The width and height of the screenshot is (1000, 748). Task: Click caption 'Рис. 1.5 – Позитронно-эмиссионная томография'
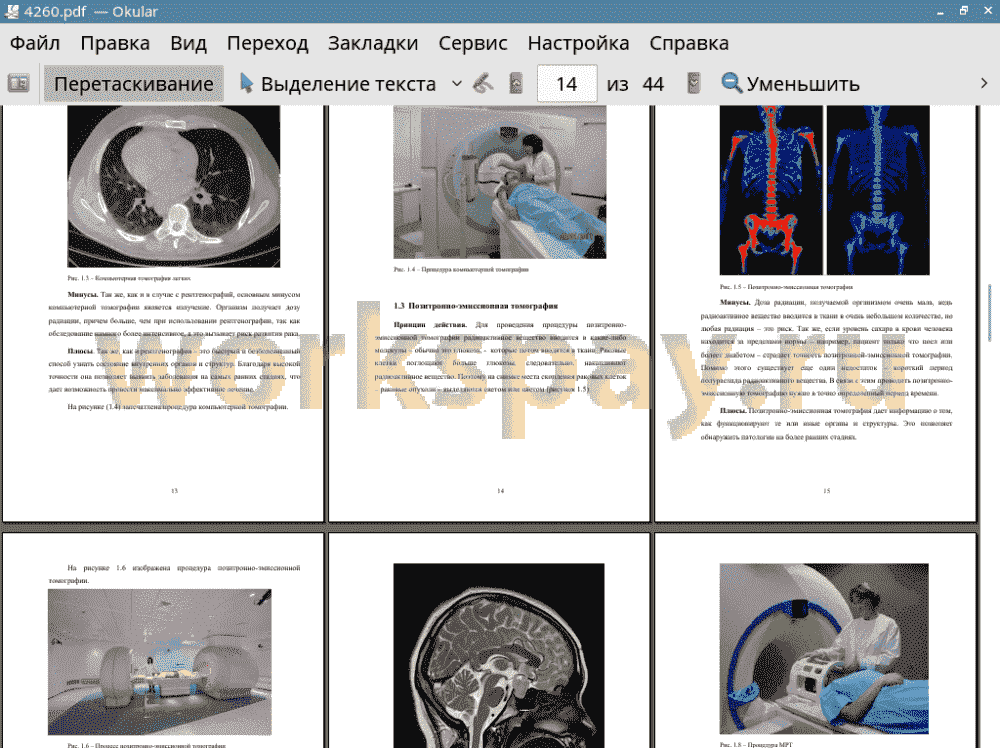point(786,288)
